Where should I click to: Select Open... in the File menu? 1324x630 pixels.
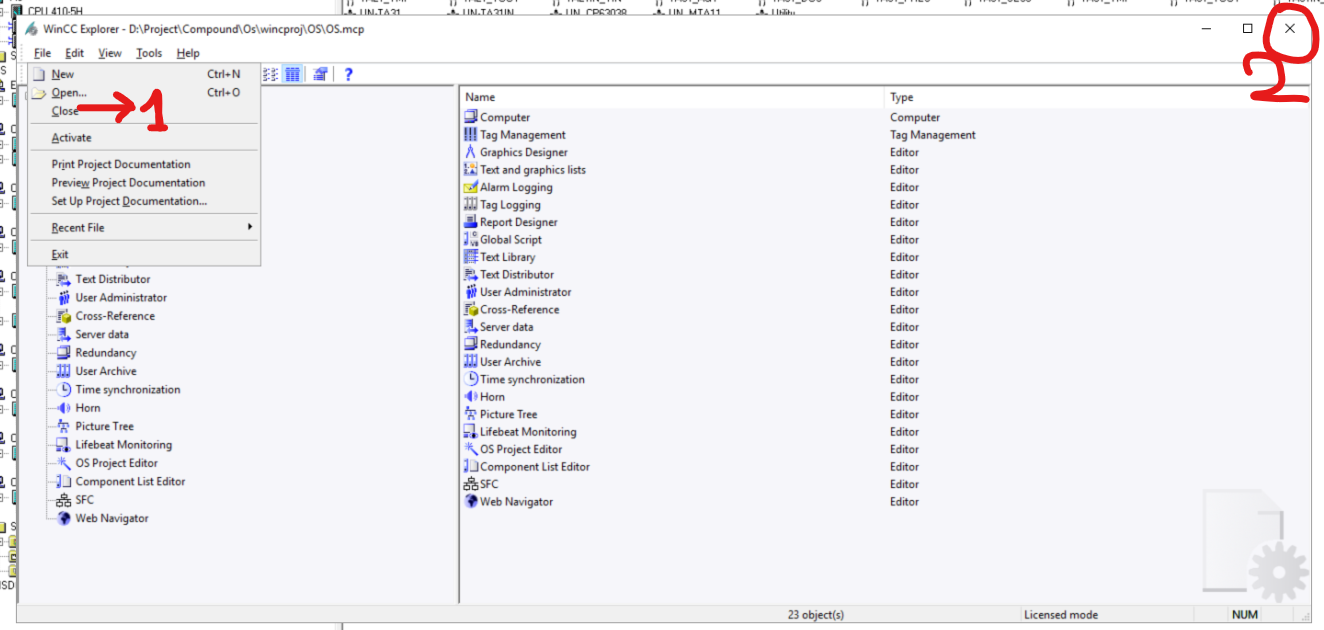[69, 93]
